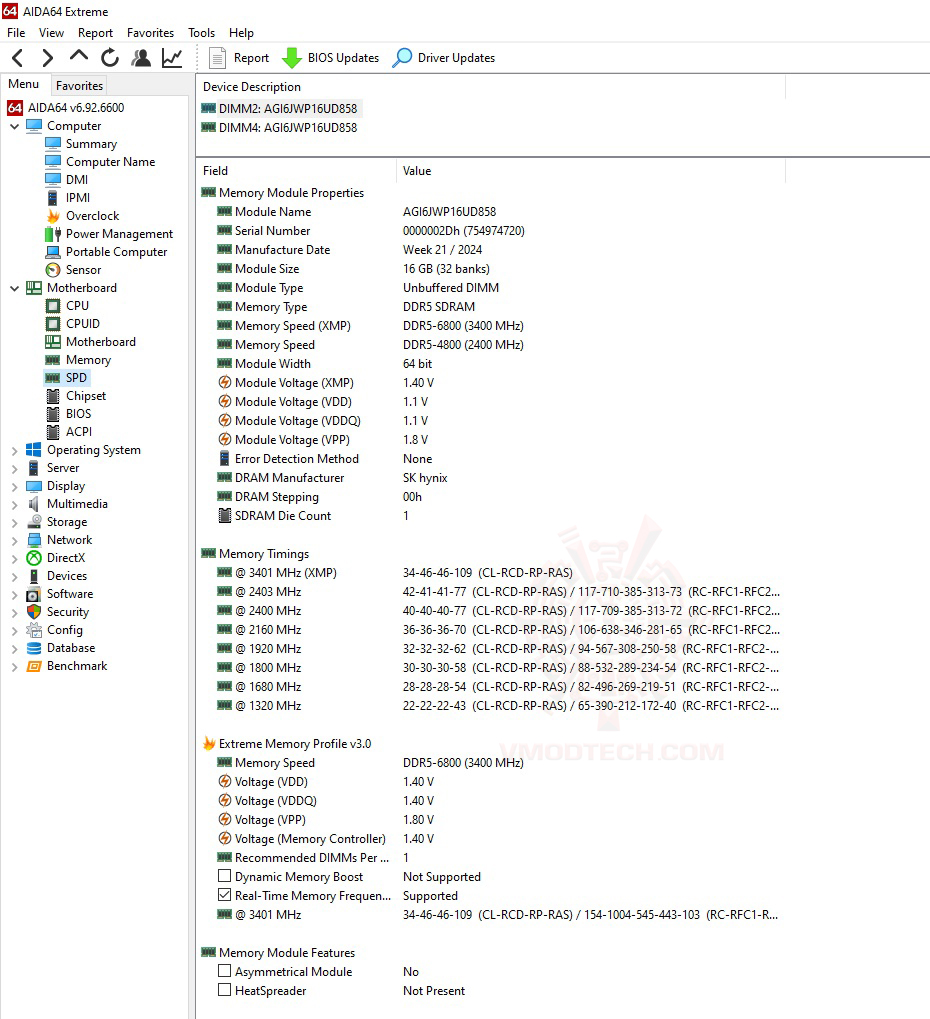Open the user management icon in toolbar
Image resolution: width=930 pixels, height=1019 pixels.
[140, 58]
